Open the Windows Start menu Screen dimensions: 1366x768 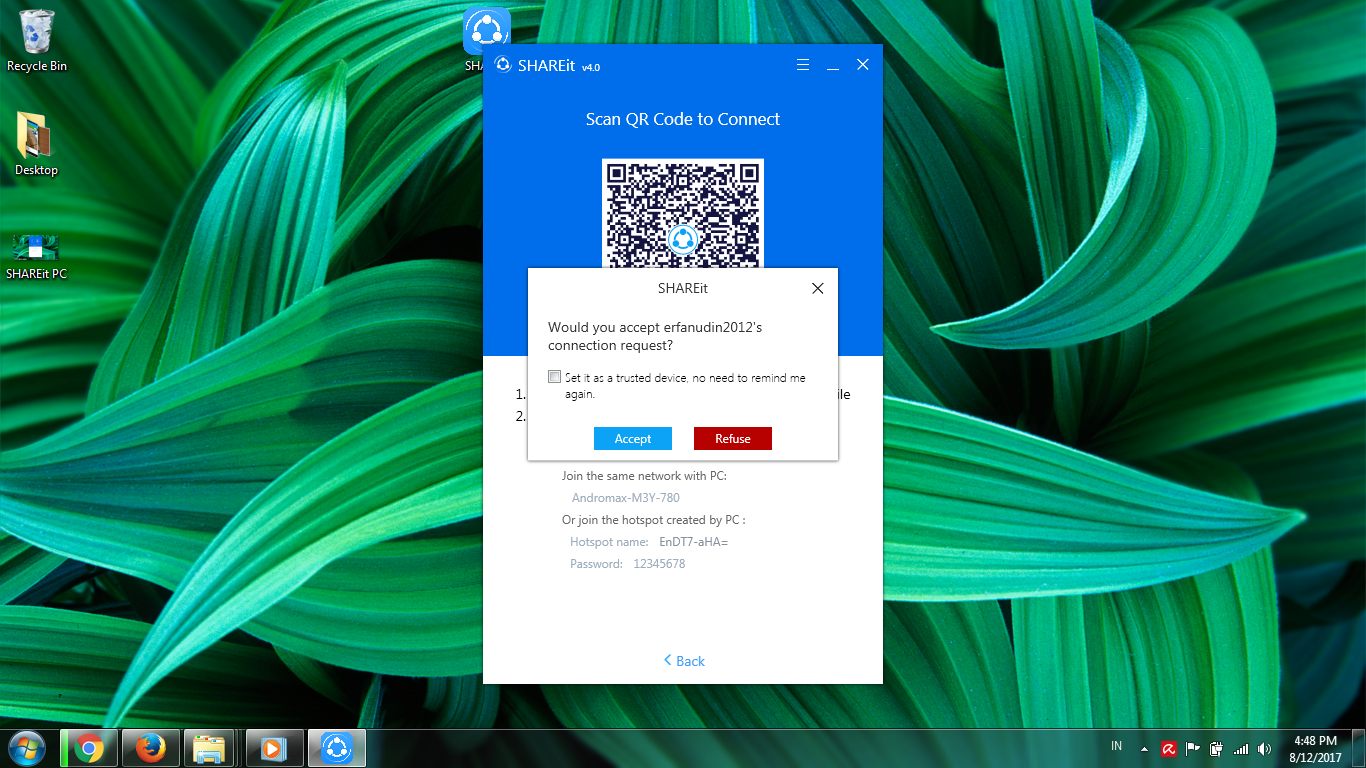27,748
